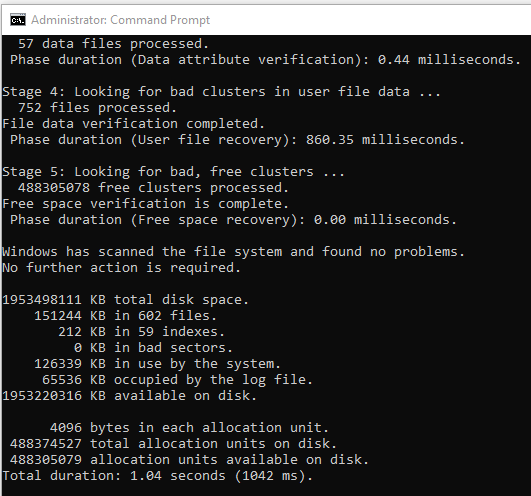Click the '65536 KB occupied by log file' line
The height and width of the screenshot is (496, 531).
tap(177, 380)
